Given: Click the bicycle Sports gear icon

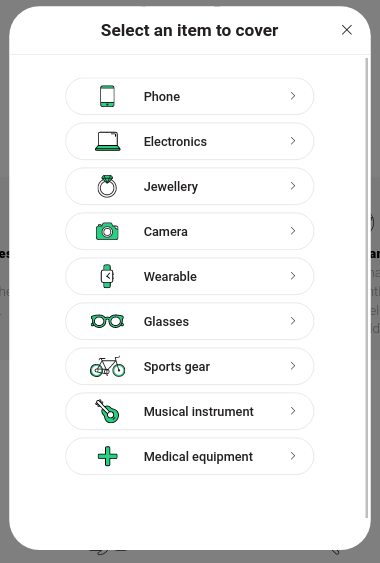Looking at the screenshot, I should pos(107,366).
